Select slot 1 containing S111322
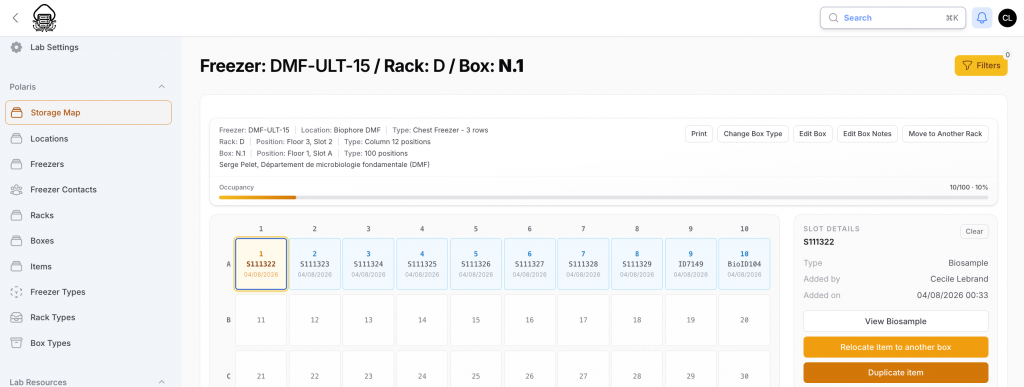Screen dimensions: 1024x387 coord(261,264)
